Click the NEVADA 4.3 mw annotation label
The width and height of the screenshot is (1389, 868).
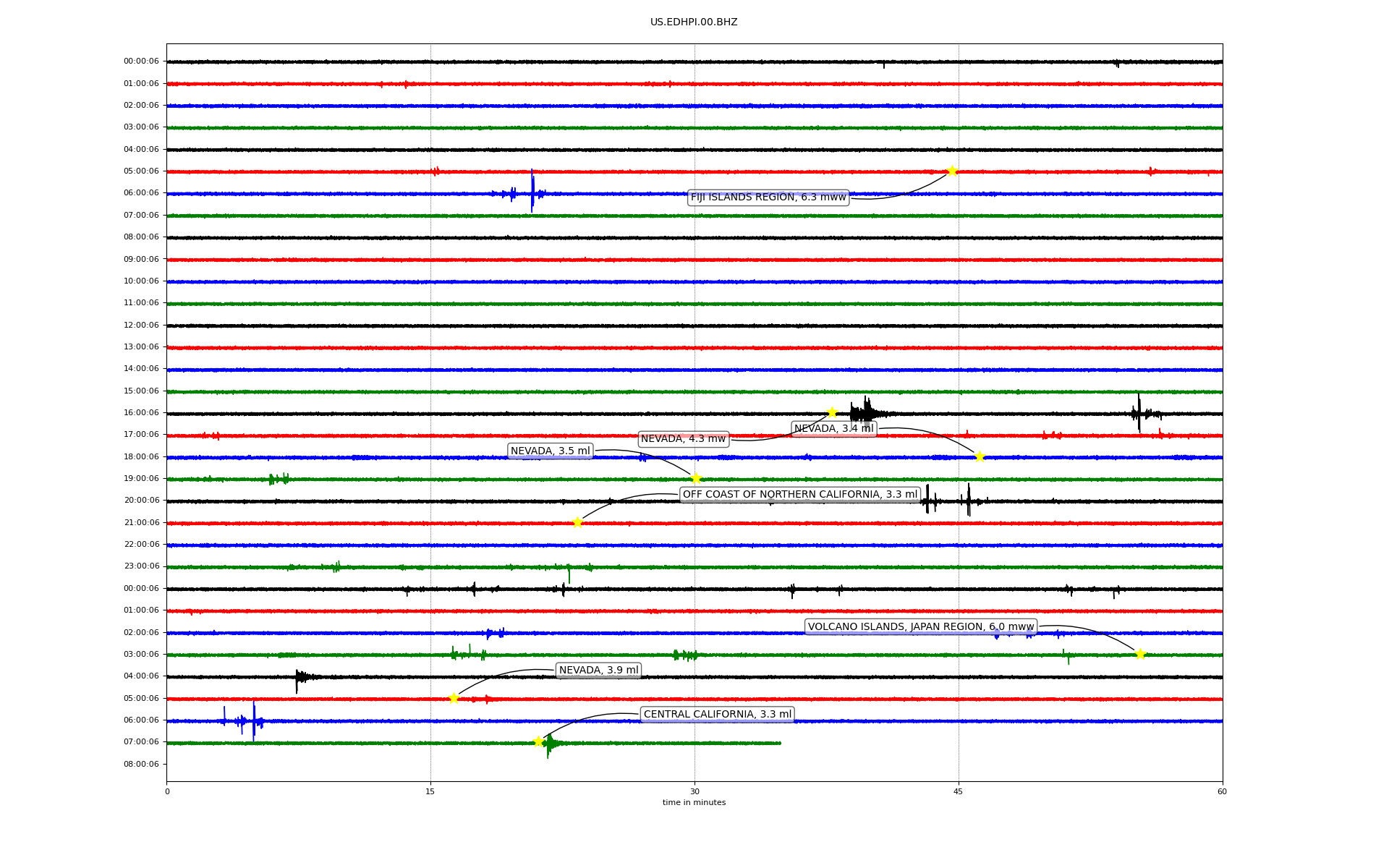tap(683, 439)
